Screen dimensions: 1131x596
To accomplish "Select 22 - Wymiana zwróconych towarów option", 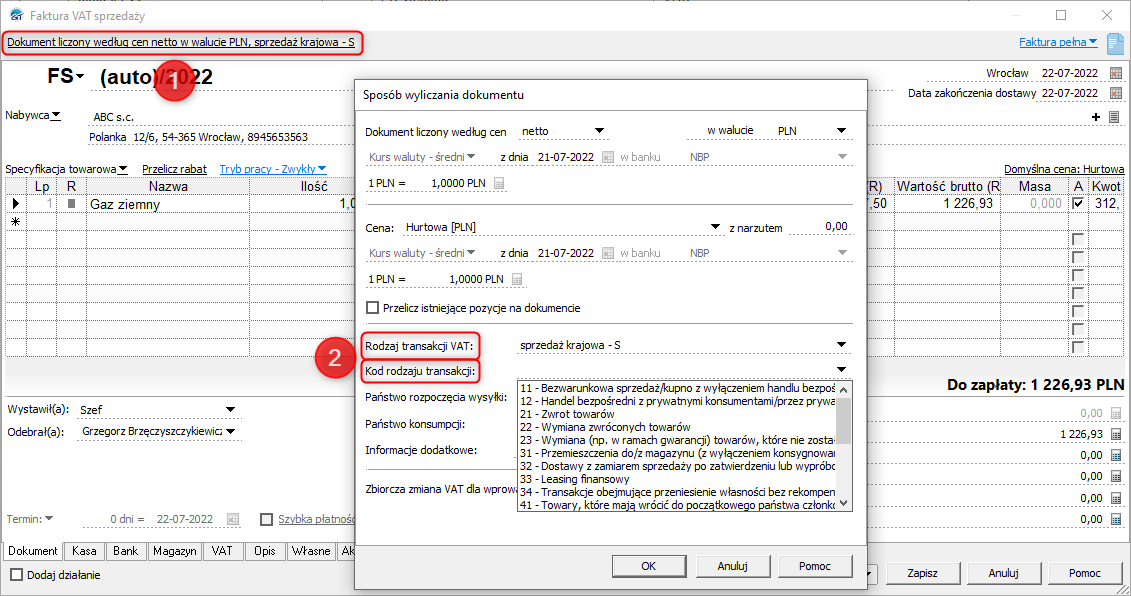I will (677, 427).
